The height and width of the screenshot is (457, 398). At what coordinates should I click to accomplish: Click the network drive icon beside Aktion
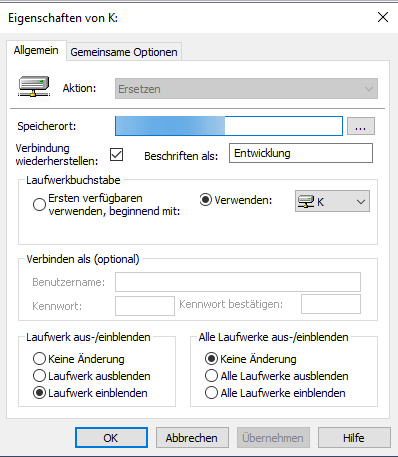pyautogui.click(x=34, y=86)
